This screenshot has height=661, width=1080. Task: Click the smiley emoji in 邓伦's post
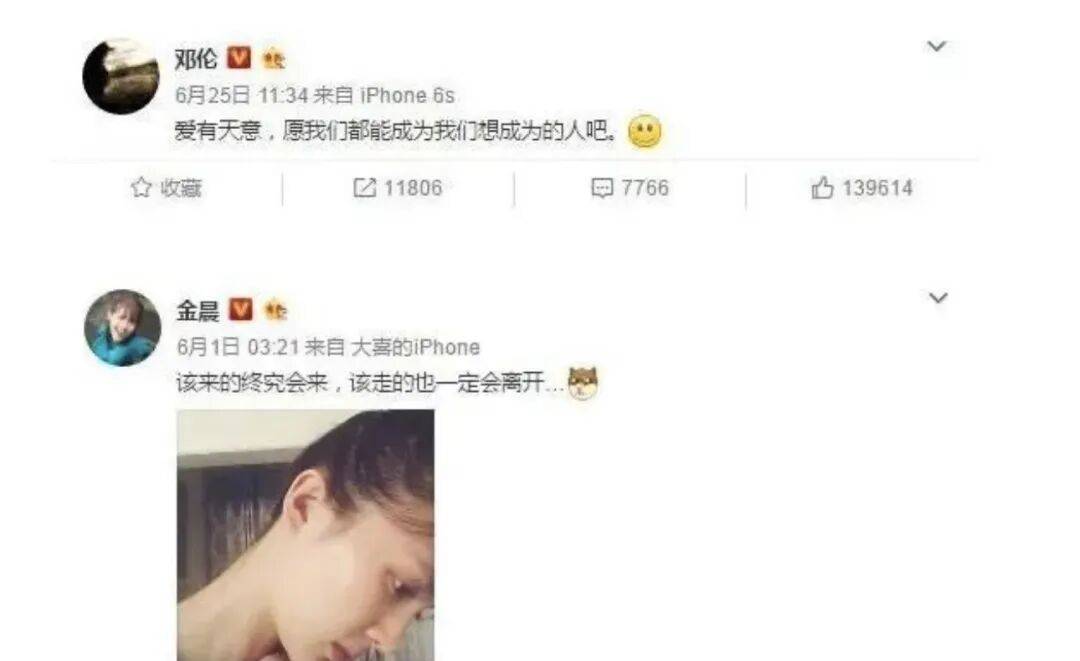(645, 132)
